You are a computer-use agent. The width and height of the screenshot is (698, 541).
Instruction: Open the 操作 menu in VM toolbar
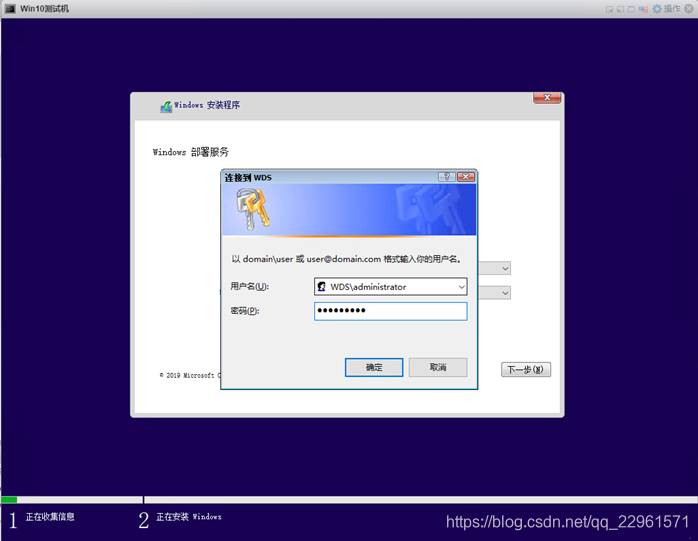click(x=672, y=8)
